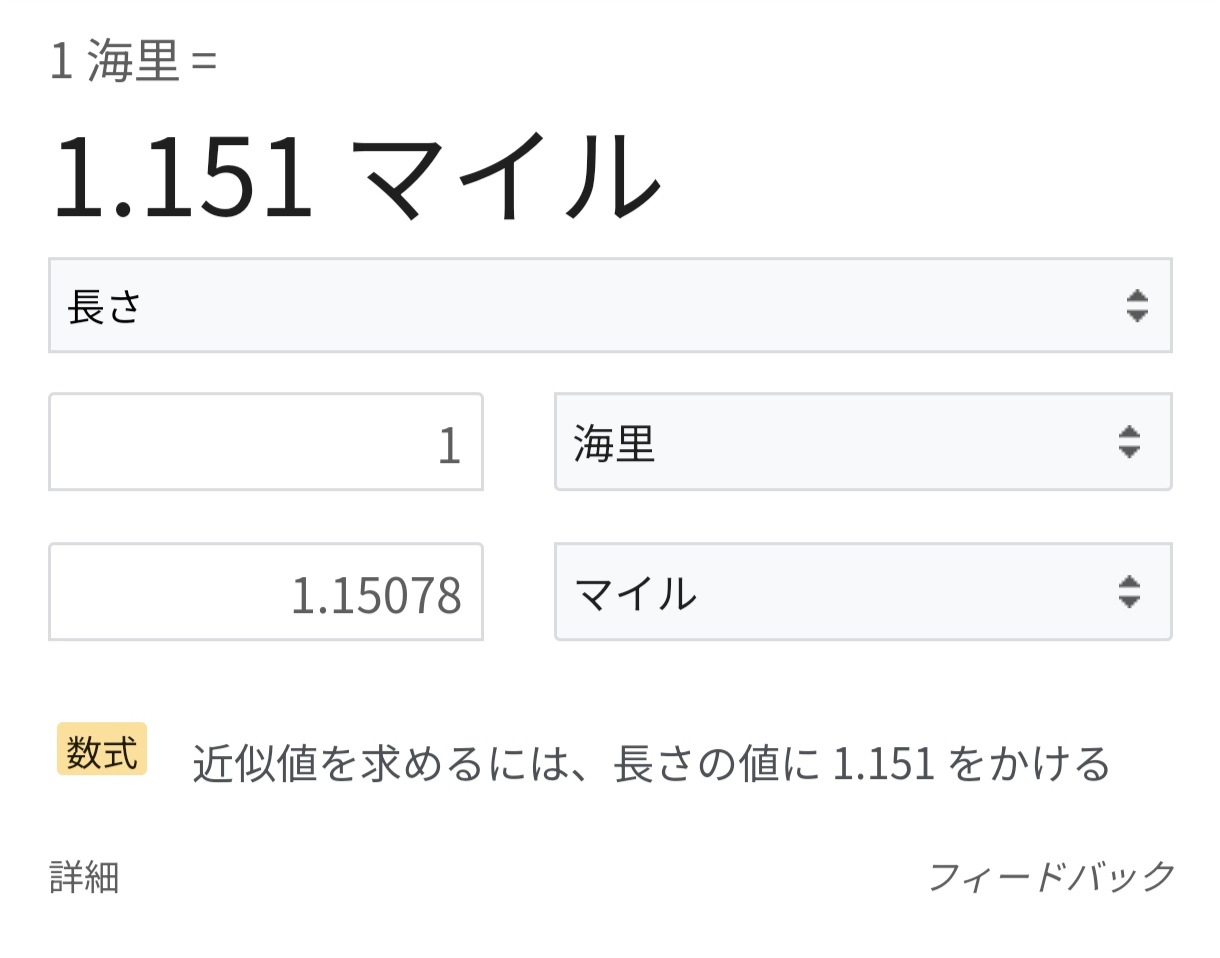Open the マイル target unit dropdown
1220x958 pixels.
pos(862,592)
